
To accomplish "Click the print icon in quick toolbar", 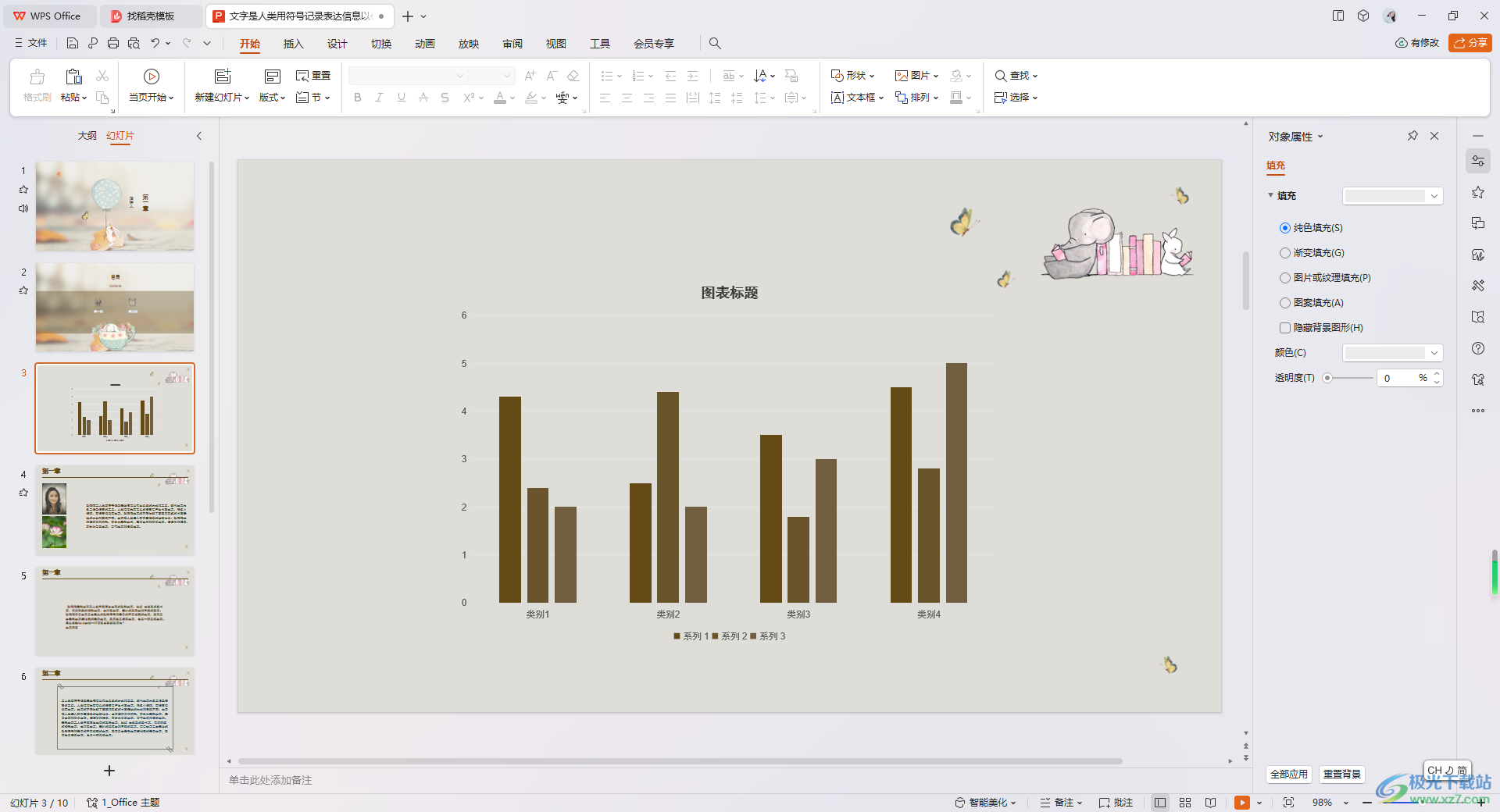I will point(113,43).
